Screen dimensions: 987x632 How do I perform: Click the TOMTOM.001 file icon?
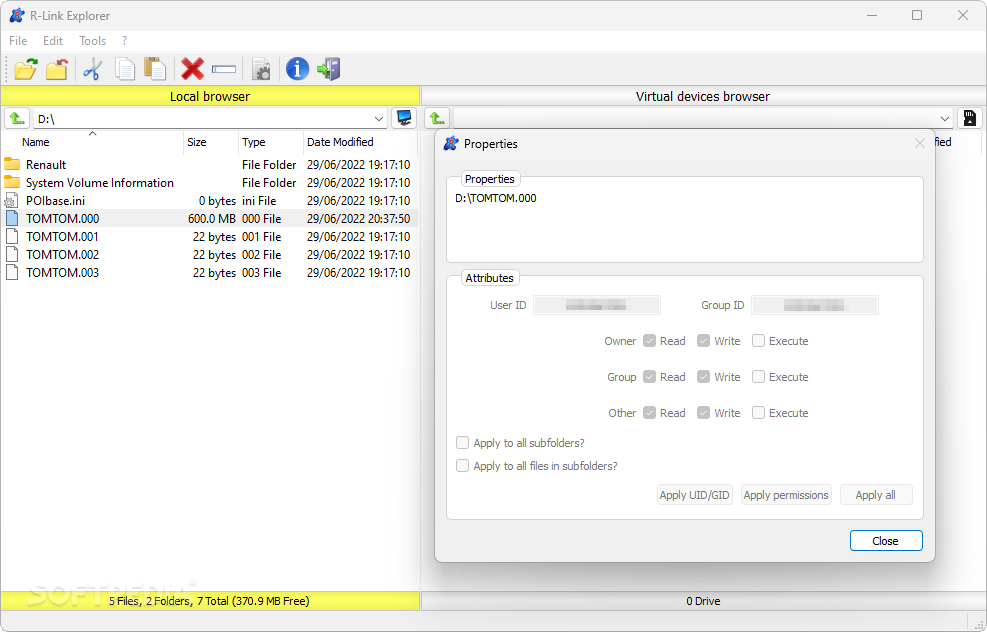(x=11, y=237)
